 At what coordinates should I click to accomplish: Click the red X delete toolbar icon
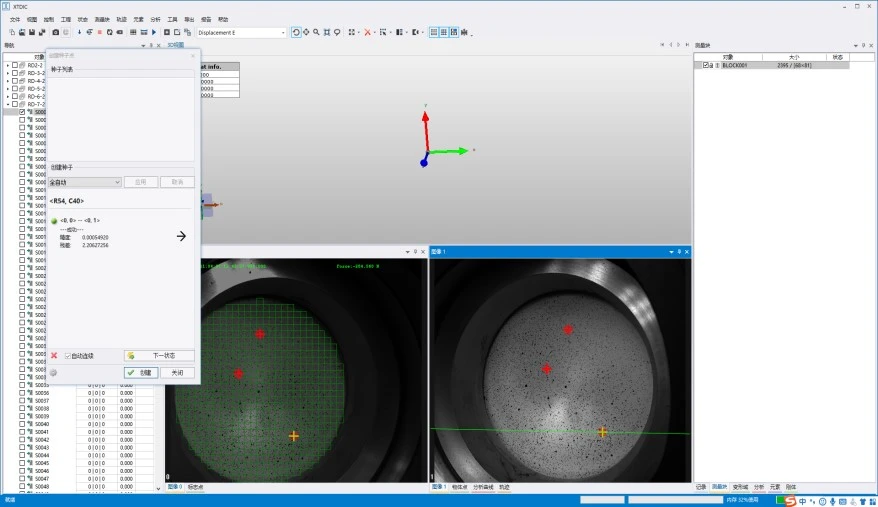[x=367, y=32]
